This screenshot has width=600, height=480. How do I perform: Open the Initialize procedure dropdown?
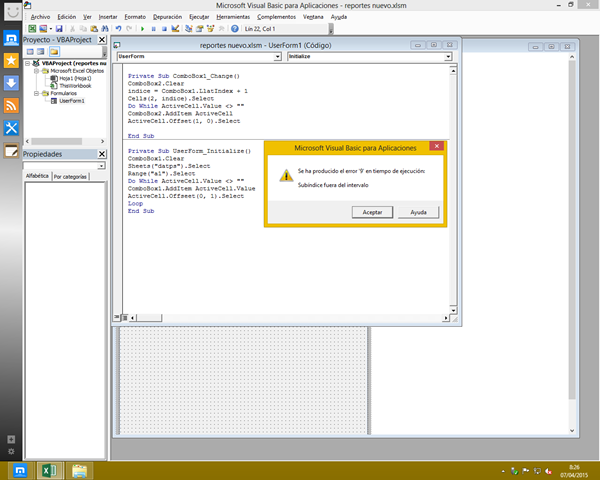click(446, 57)
